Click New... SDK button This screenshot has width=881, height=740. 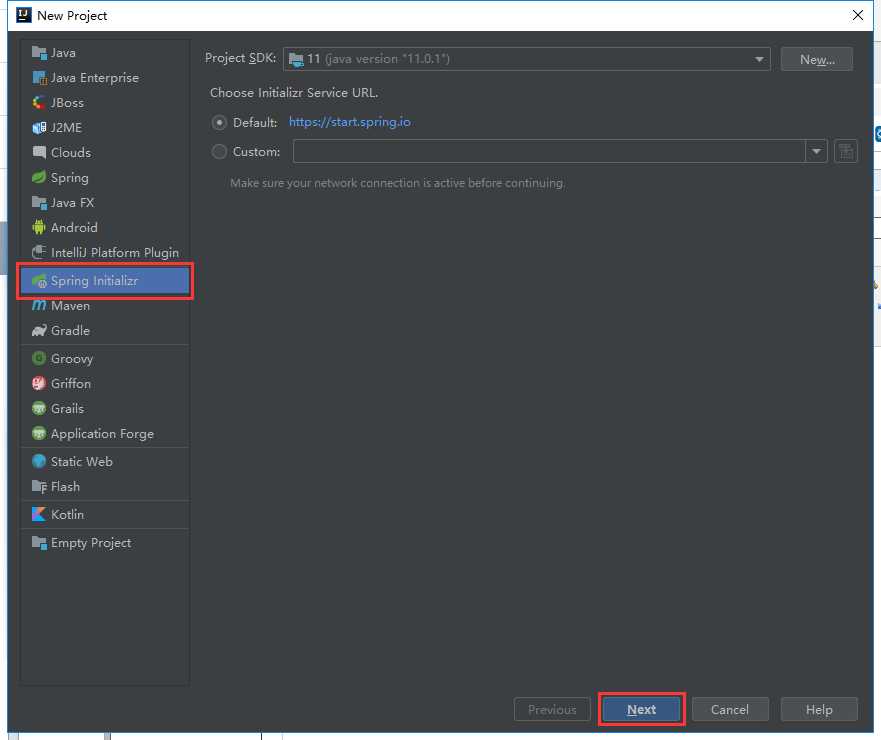[817, 60]
